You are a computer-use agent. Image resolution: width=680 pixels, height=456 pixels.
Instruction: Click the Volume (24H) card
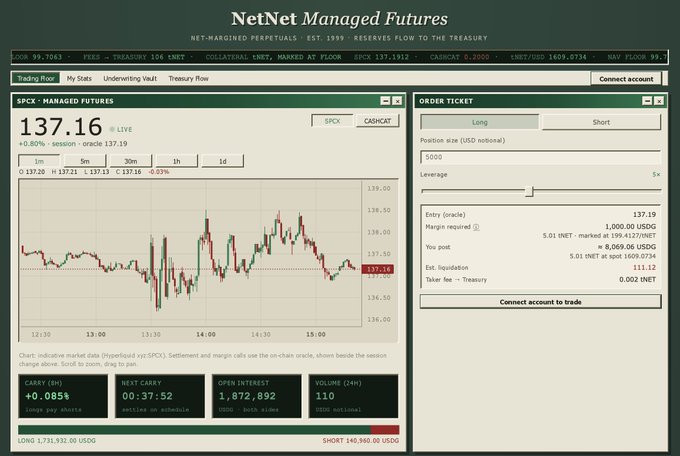[353, 396]
